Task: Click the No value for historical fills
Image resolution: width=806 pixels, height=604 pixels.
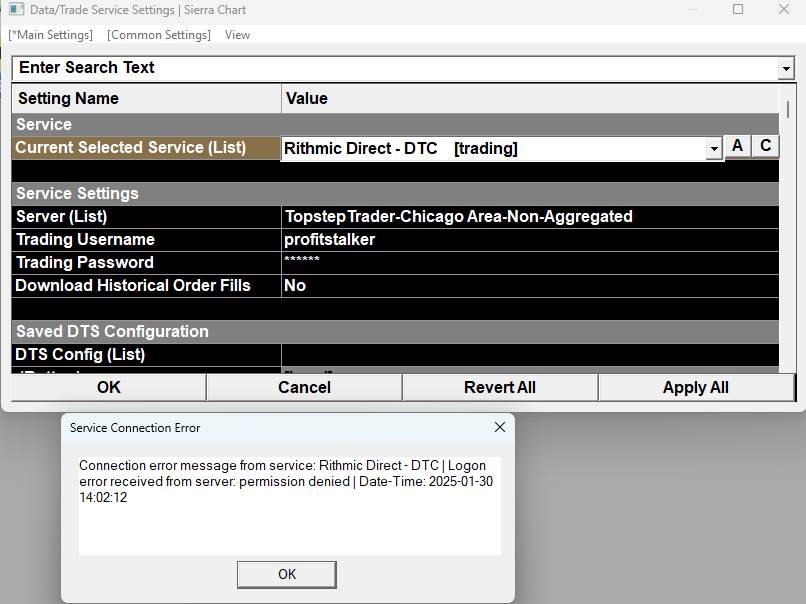Action: 530,286
